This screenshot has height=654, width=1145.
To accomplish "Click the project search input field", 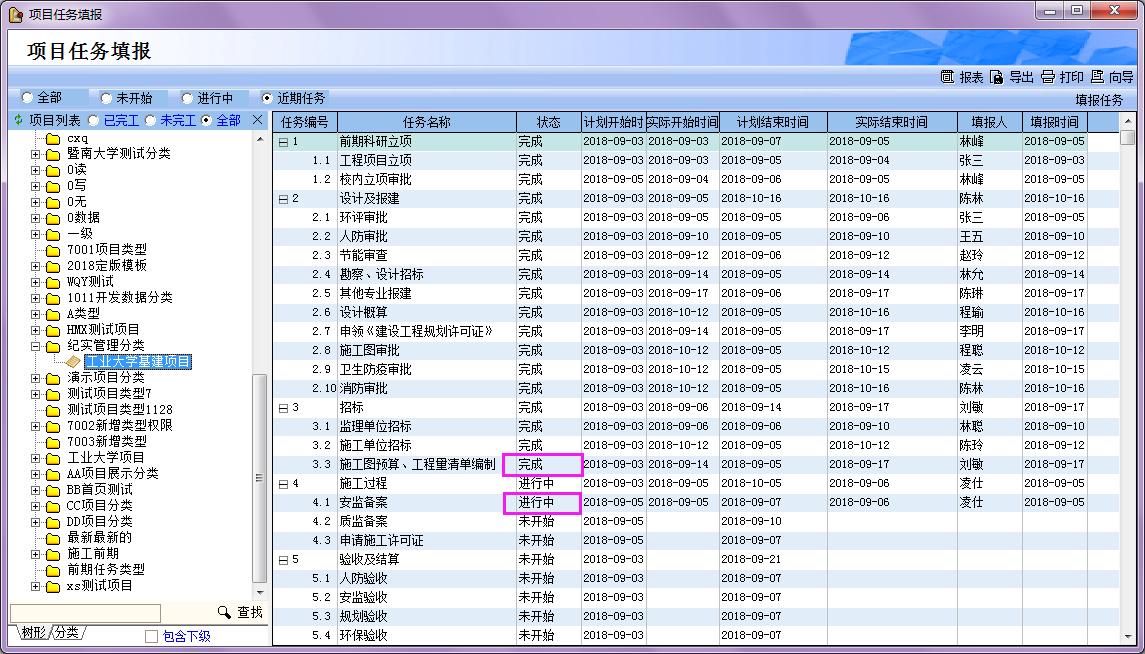I will (x=85, y=612).
